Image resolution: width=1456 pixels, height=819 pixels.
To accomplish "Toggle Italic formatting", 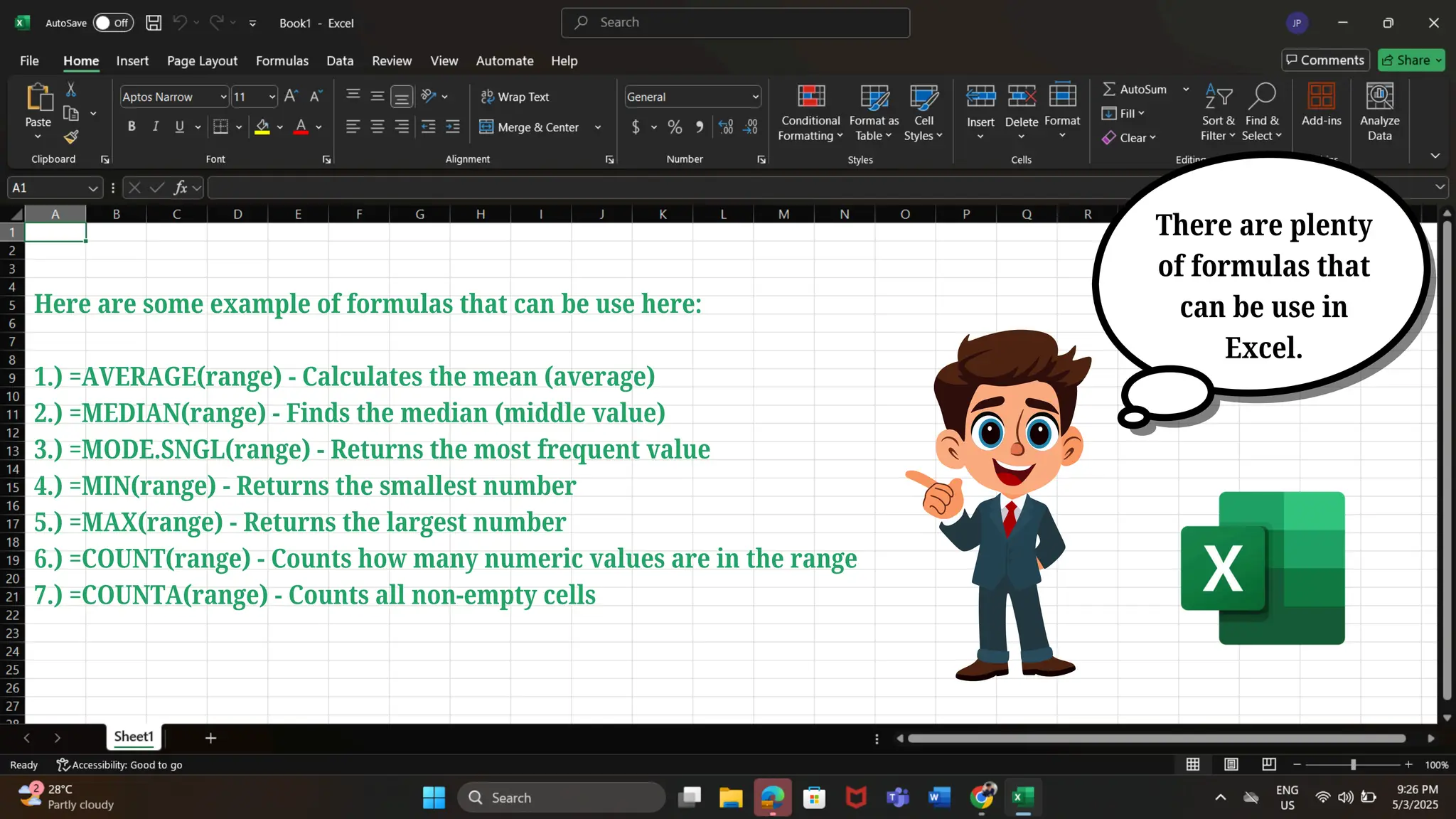I will [x=156, y=127].
